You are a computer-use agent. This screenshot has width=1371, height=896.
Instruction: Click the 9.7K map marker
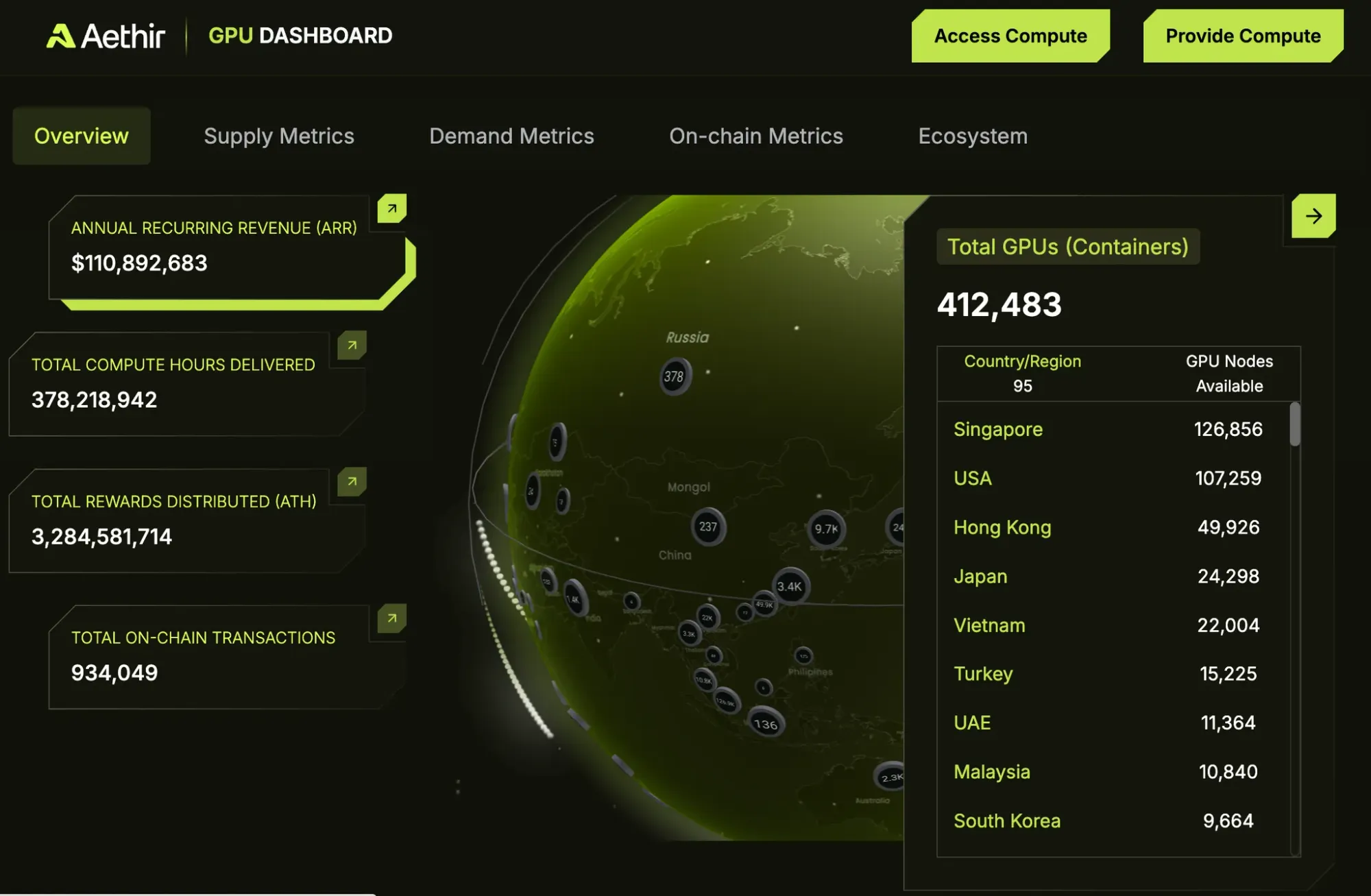pos(826,529)
